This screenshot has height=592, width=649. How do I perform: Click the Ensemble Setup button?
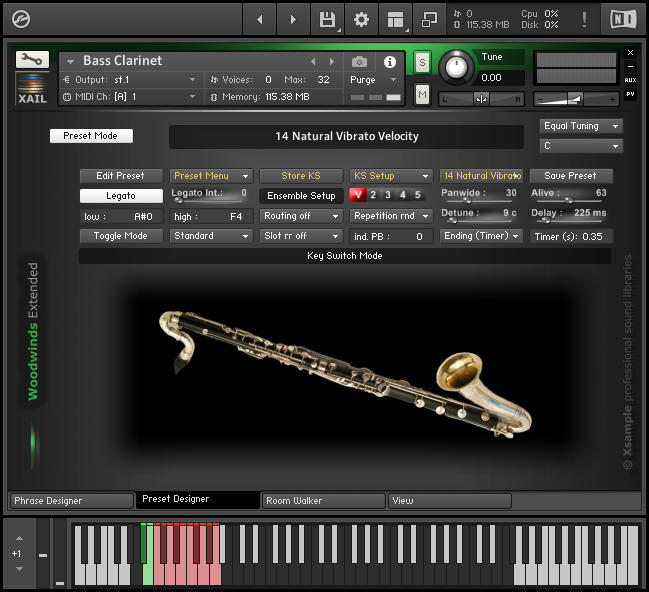301,196
